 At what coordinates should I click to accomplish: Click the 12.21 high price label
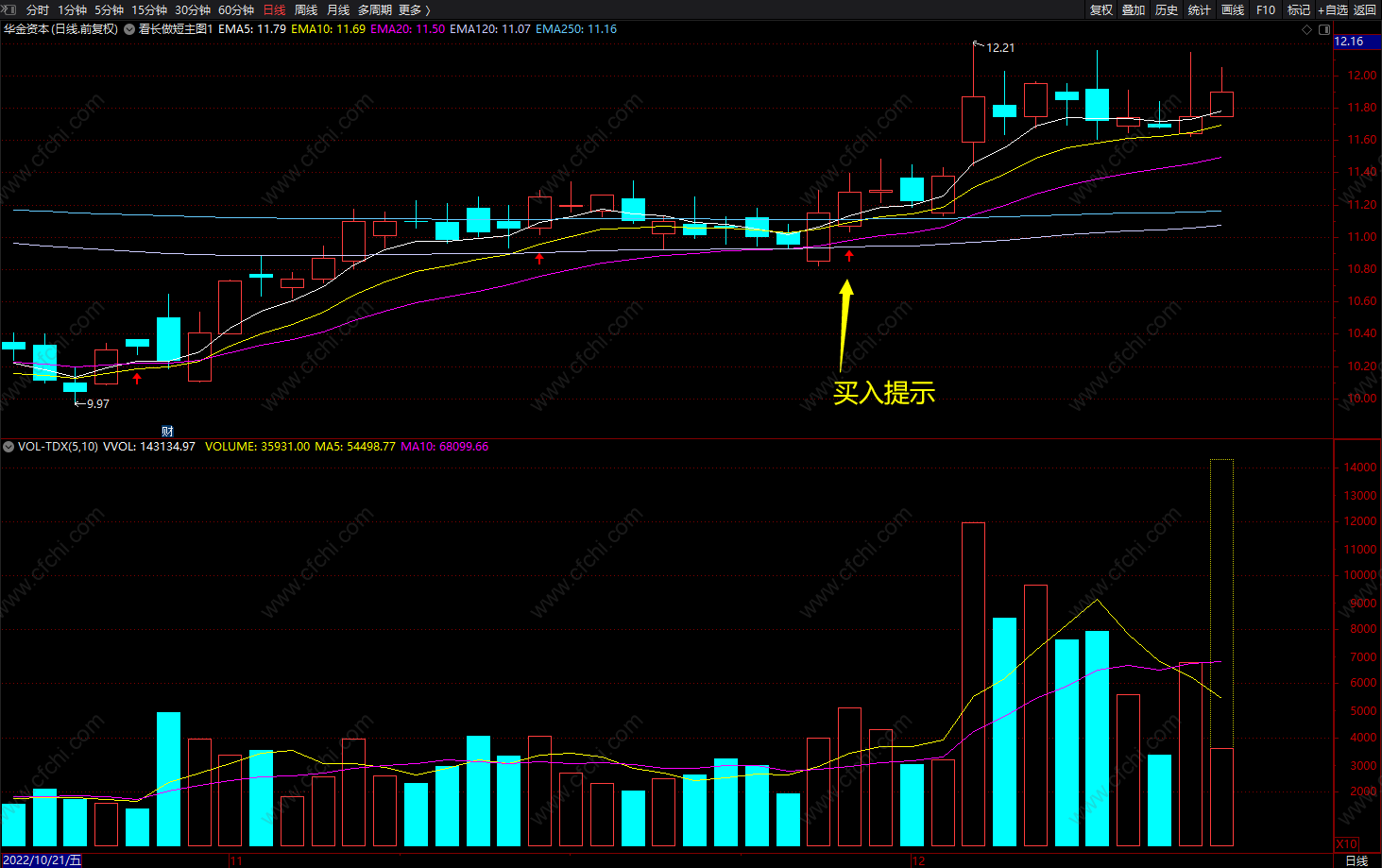click(x=1000, y=47)
